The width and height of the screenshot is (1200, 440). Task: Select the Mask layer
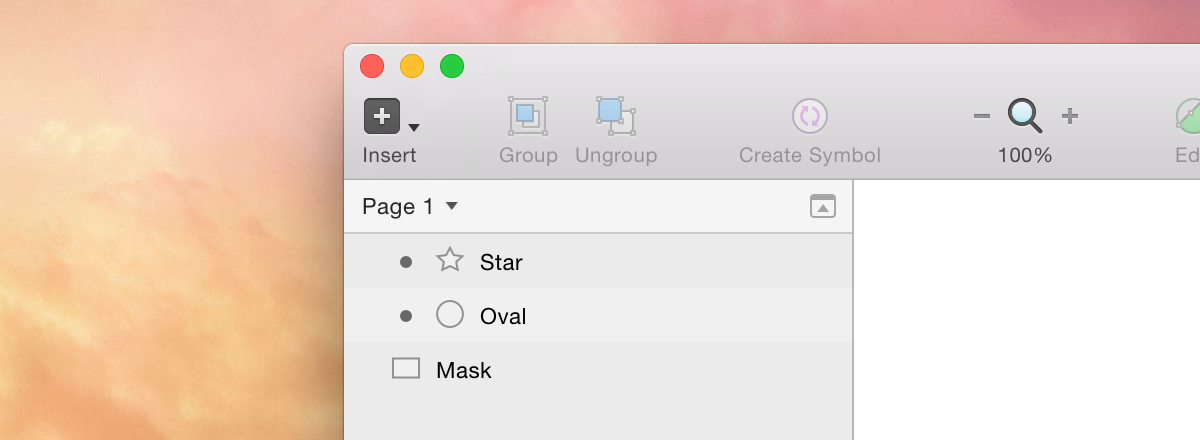click(598, 369)
